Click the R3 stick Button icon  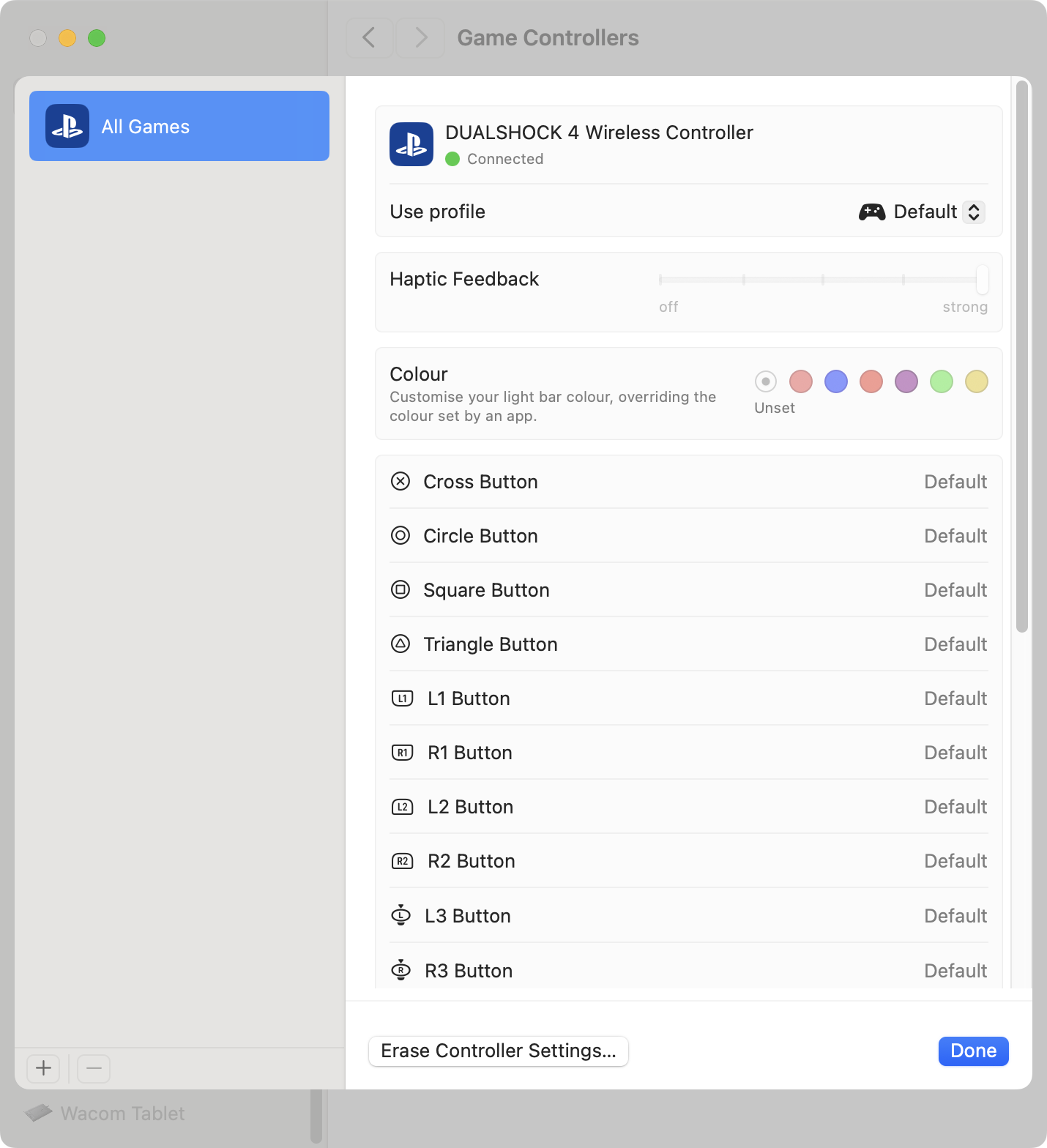pos(401,969)
